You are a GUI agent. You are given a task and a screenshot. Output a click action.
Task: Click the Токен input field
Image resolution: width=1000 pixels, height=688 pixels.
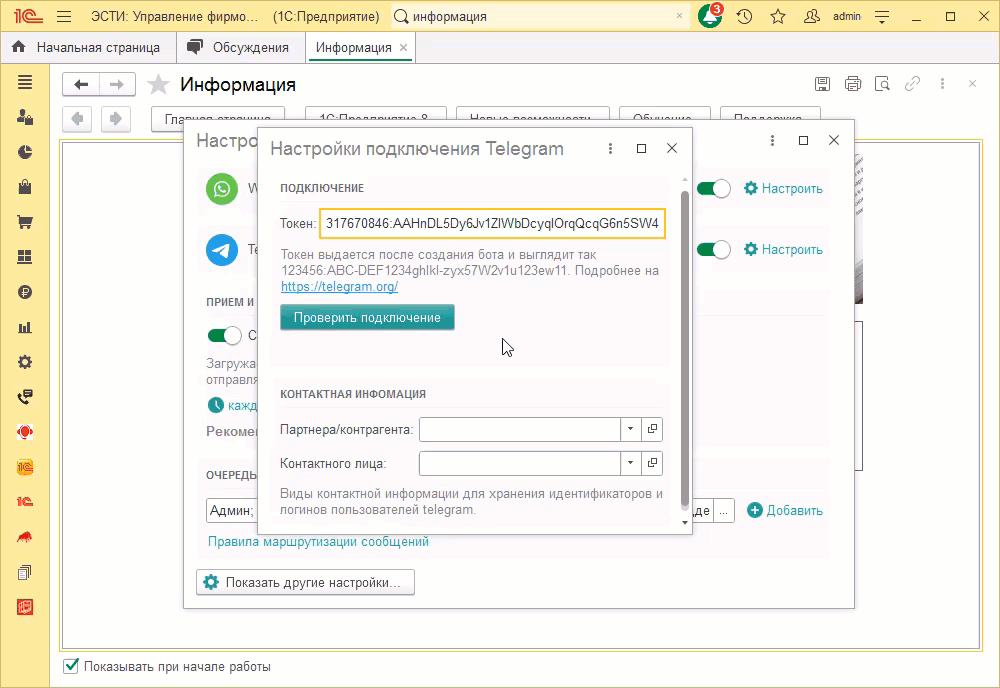[x=491, y=224]
